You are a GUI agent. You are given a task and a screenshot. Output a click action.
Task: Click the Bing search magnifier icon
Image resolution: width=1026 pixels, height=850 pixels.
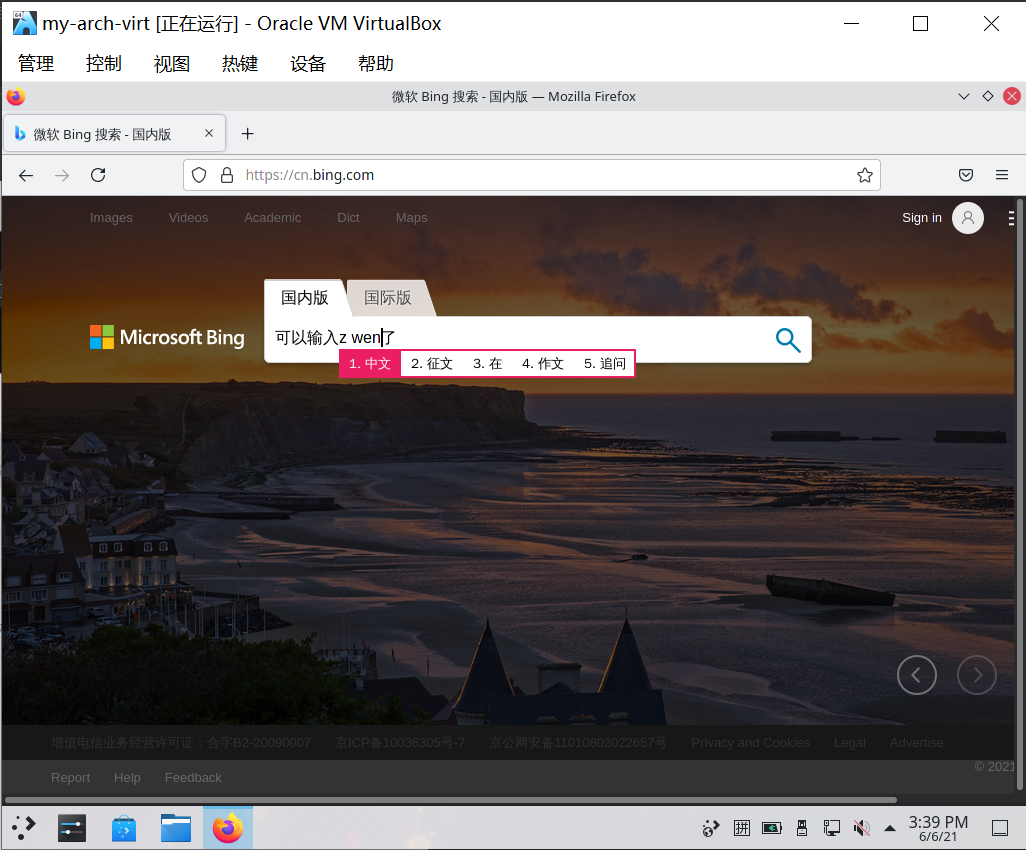[788, 340]
